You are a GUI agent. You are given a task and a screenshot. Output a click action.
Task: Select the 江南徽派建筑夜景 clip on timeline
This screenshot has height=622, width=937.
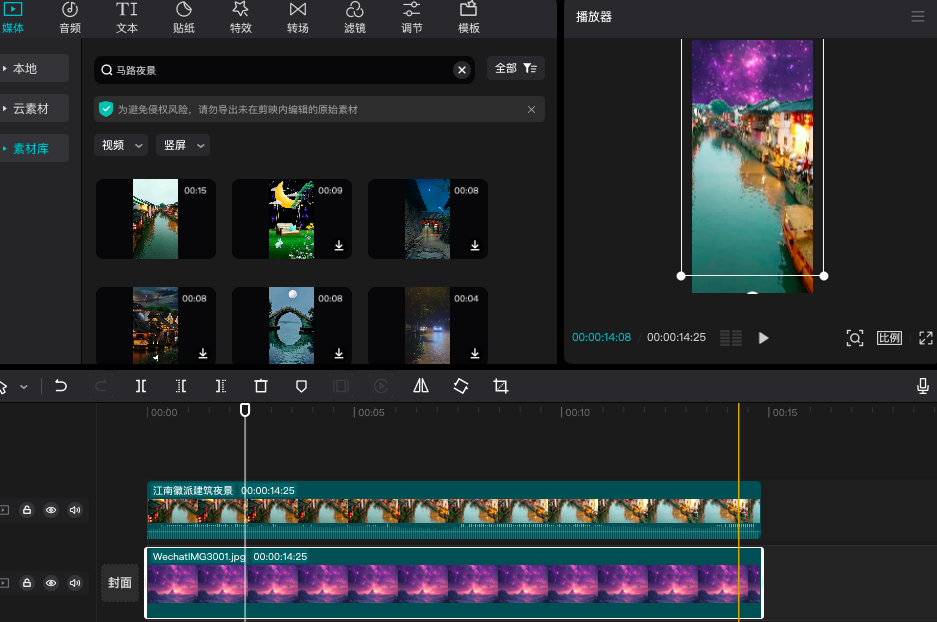point(454,510)
